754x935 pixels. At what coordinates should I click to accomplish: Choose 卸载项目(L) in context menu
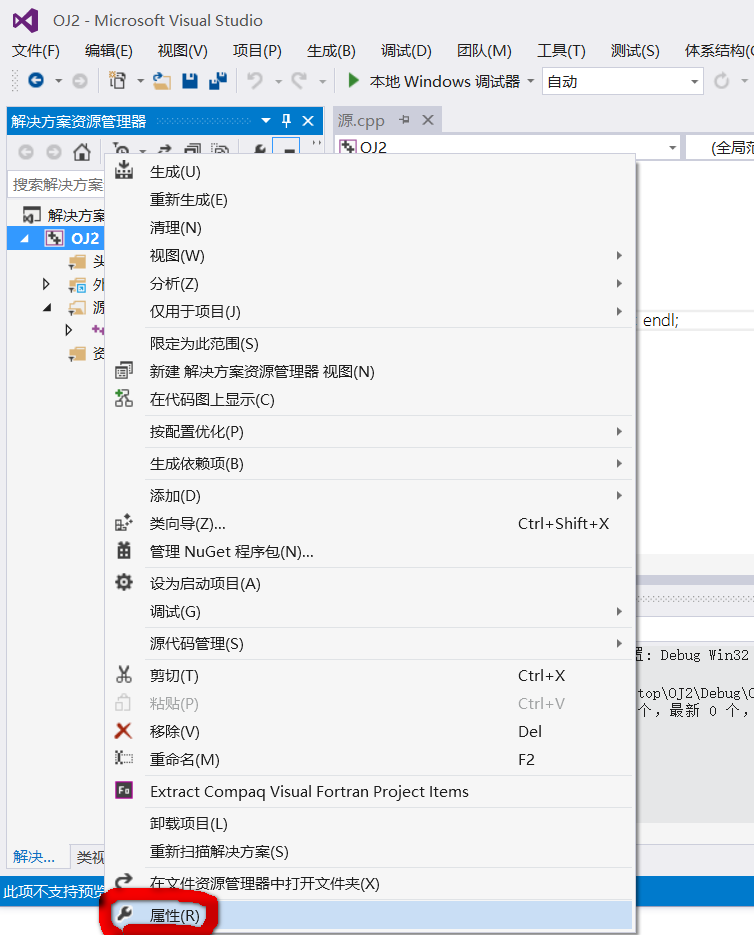click(369, 824)
